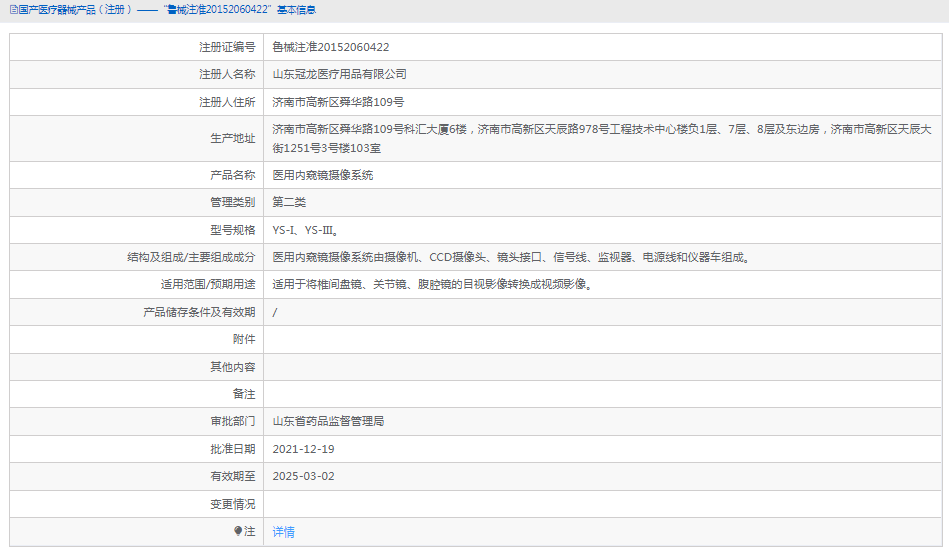This screenshot has height=551, width=949.
Task: Click the pin icon beside 注
Action: (238, 531)
